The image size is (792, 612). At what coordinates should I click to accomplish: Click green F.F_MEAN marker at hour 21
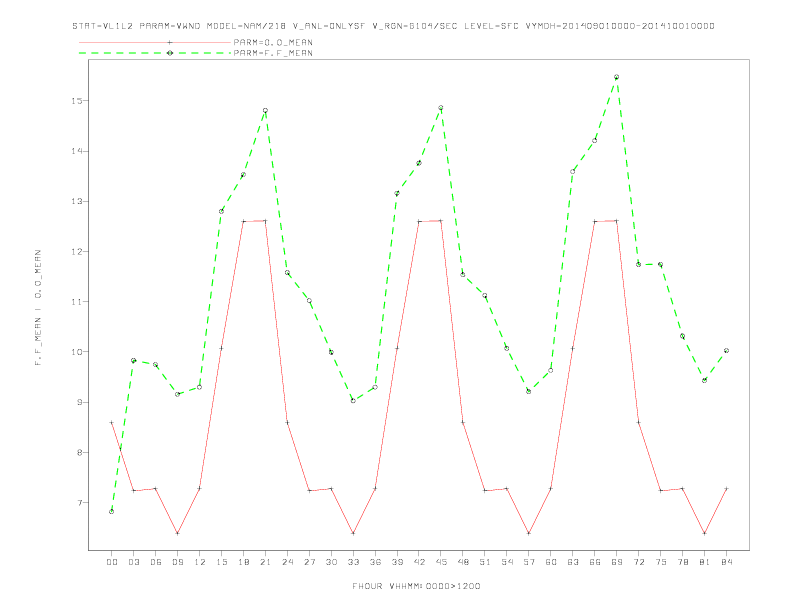(x=265, y=111)
